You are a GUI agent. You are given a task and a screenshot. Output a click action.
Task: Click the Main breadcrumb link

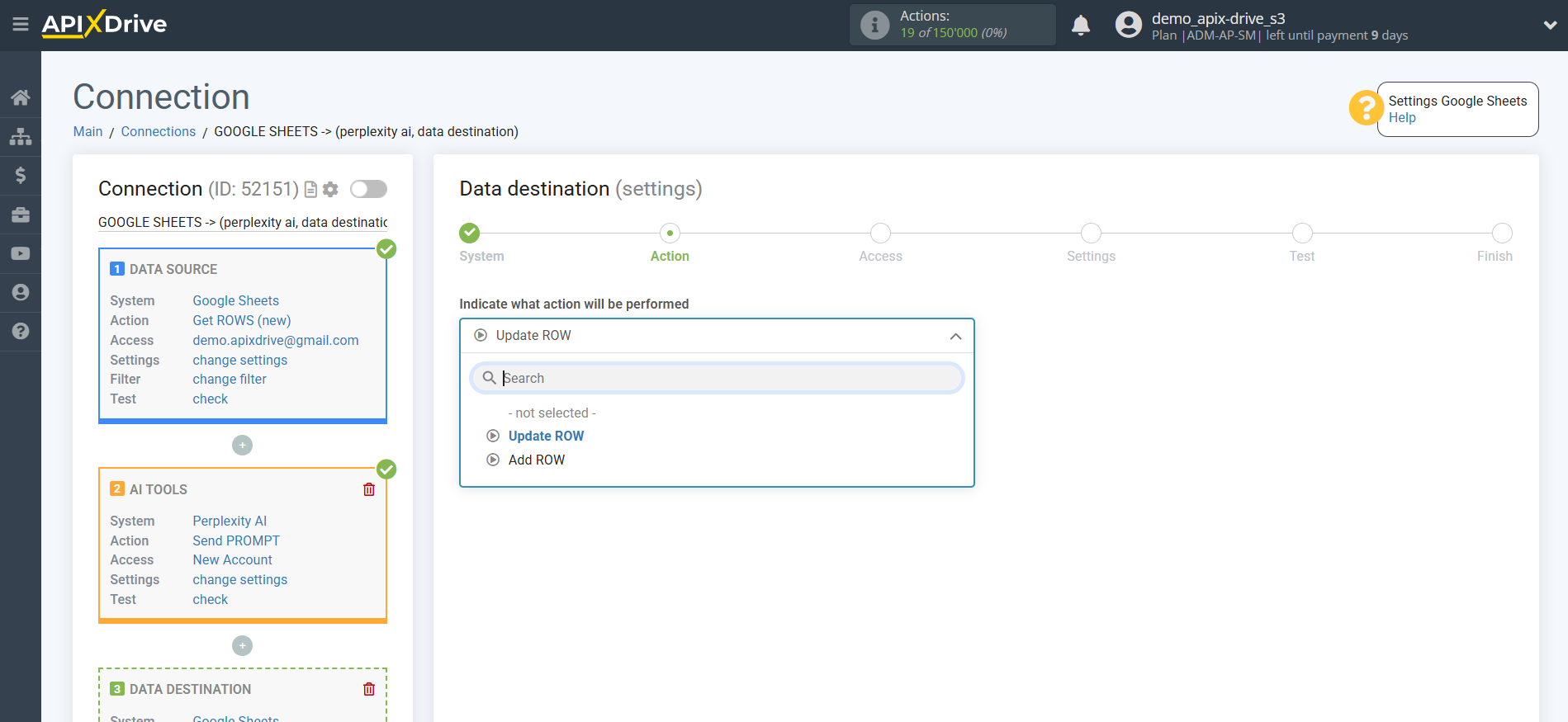pyautogui.click(x=88, y=132)
